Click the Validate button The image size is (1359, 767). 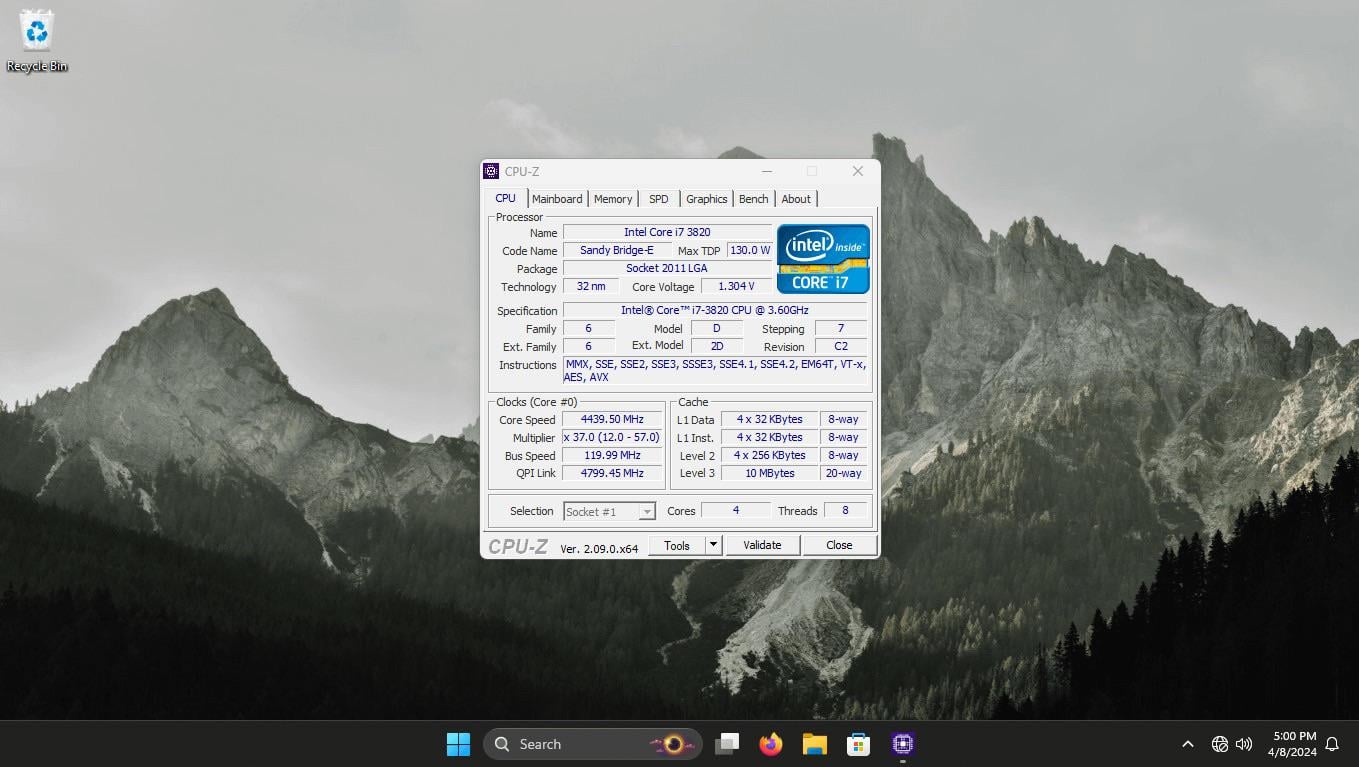pos(762,545)
